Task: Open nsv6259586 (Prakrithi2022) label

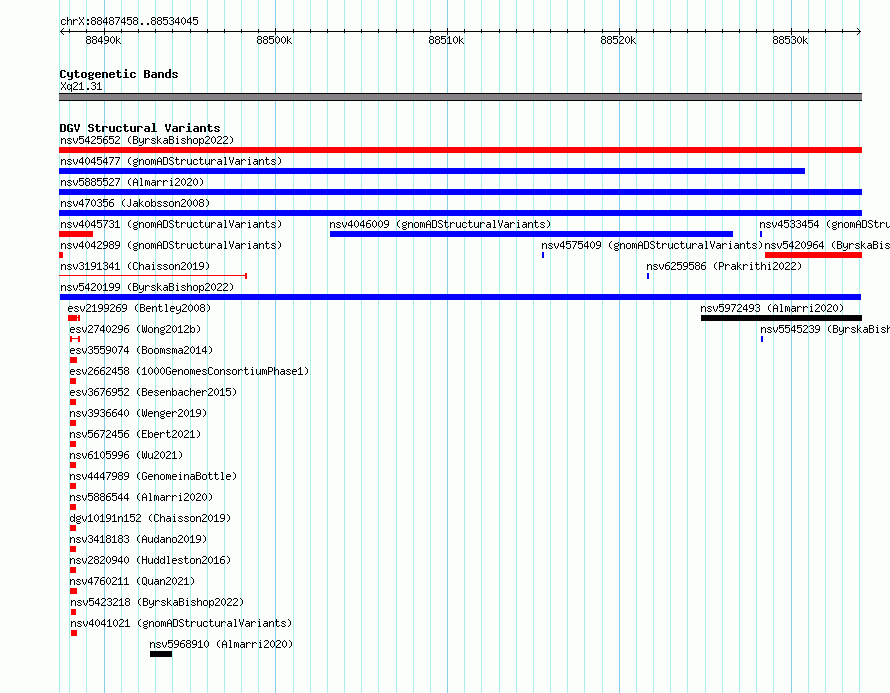Action: 724,266
